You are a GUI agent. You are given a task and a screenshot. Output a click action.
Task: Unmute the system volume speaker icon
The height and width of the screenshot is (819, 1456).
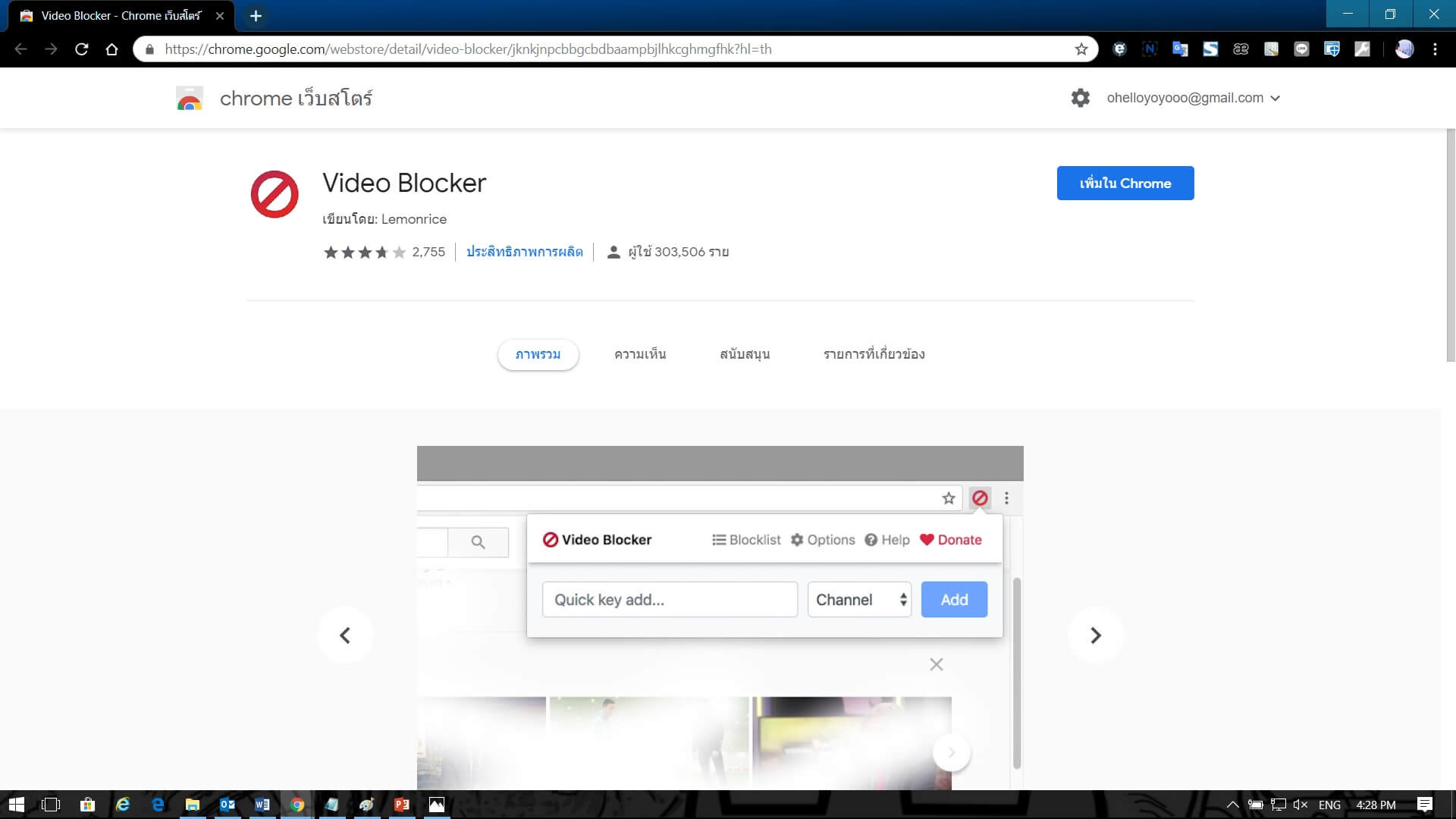1301,805
